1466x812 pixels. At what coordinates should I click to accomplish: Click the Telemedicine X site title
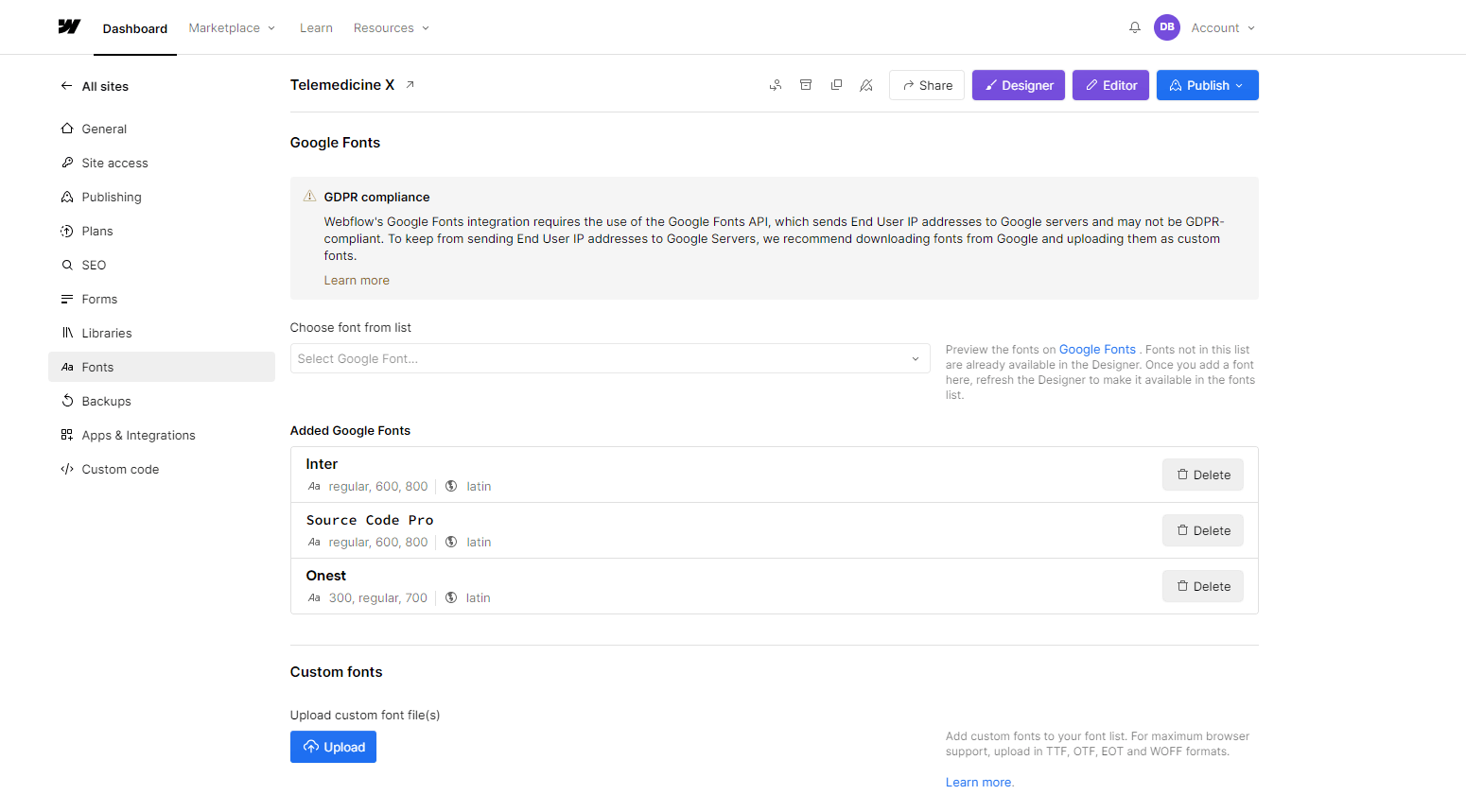click(x=342, y=85)
